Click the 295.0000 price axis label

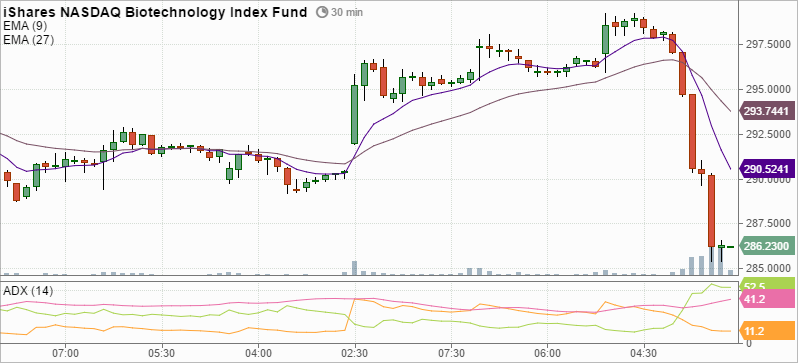(768, 90)
